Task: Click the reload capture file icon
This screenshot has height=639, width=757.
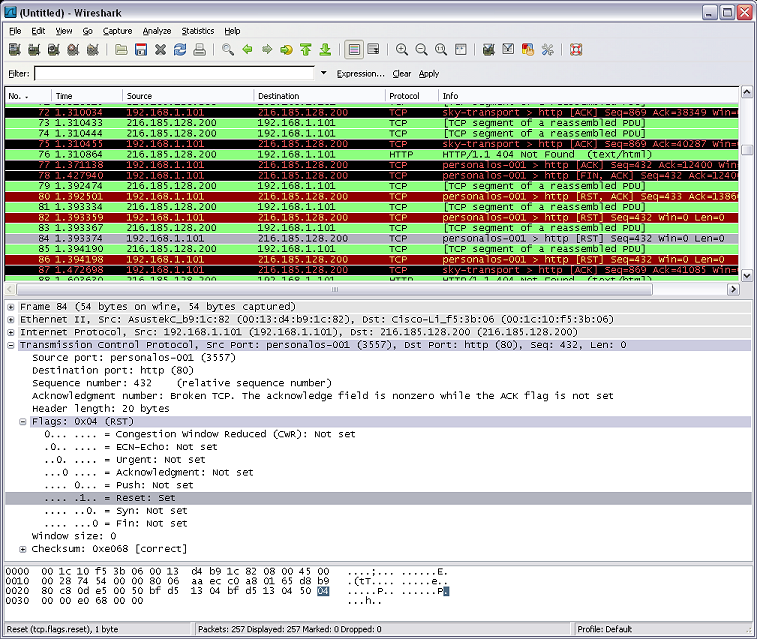Action: 180,49
